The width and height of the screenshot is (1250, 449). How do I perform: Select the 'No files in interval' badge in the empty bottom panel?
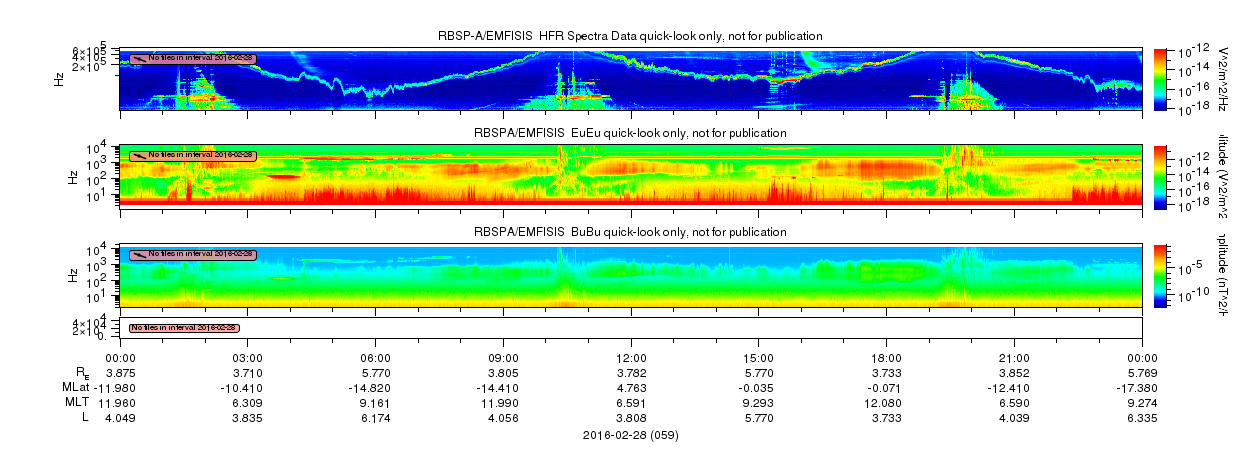(x=184, y=327)
